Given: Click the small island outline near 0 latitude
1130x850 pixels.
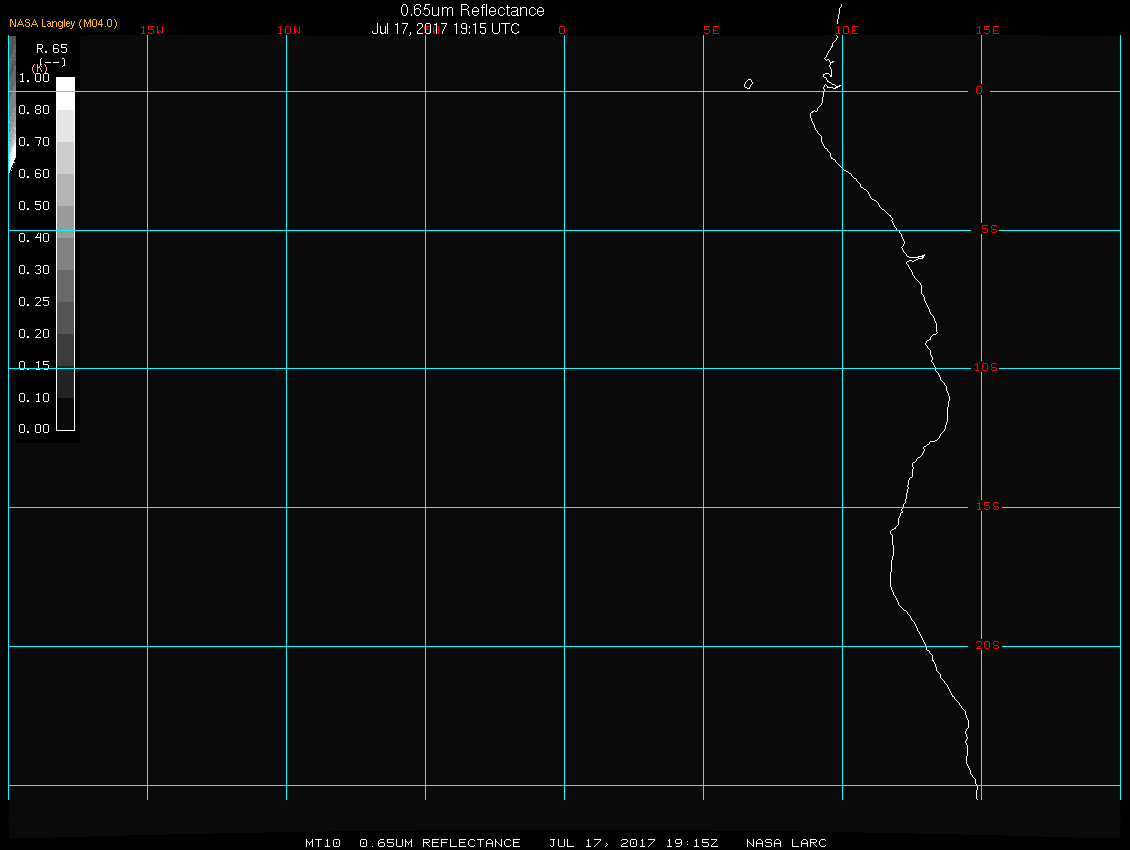Looking at the screenshot, I should [x=748, y=84].
